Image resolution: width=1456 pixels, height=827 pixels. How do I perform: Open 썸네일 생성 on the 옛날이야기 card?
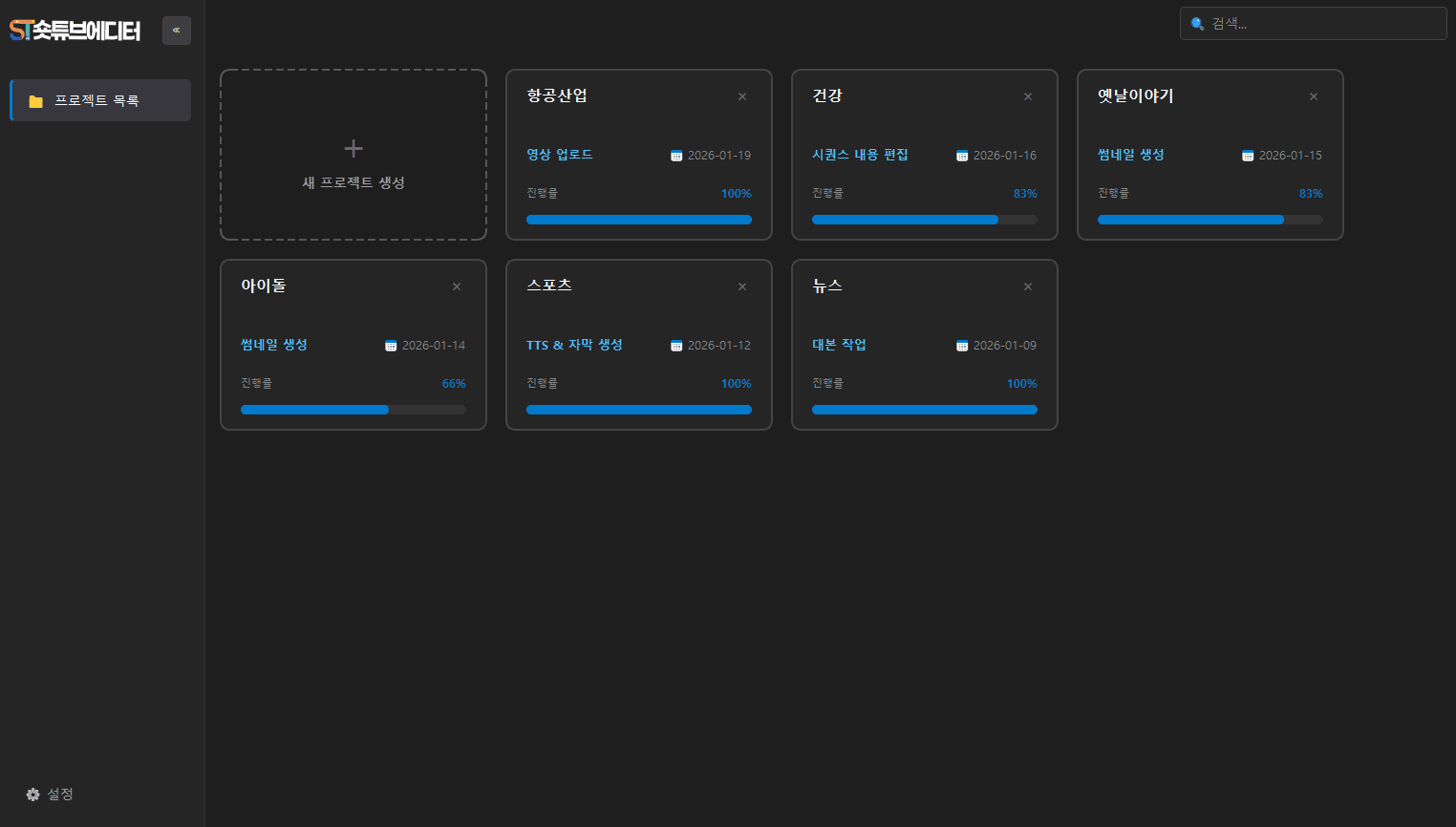[x=1130, y=155]
